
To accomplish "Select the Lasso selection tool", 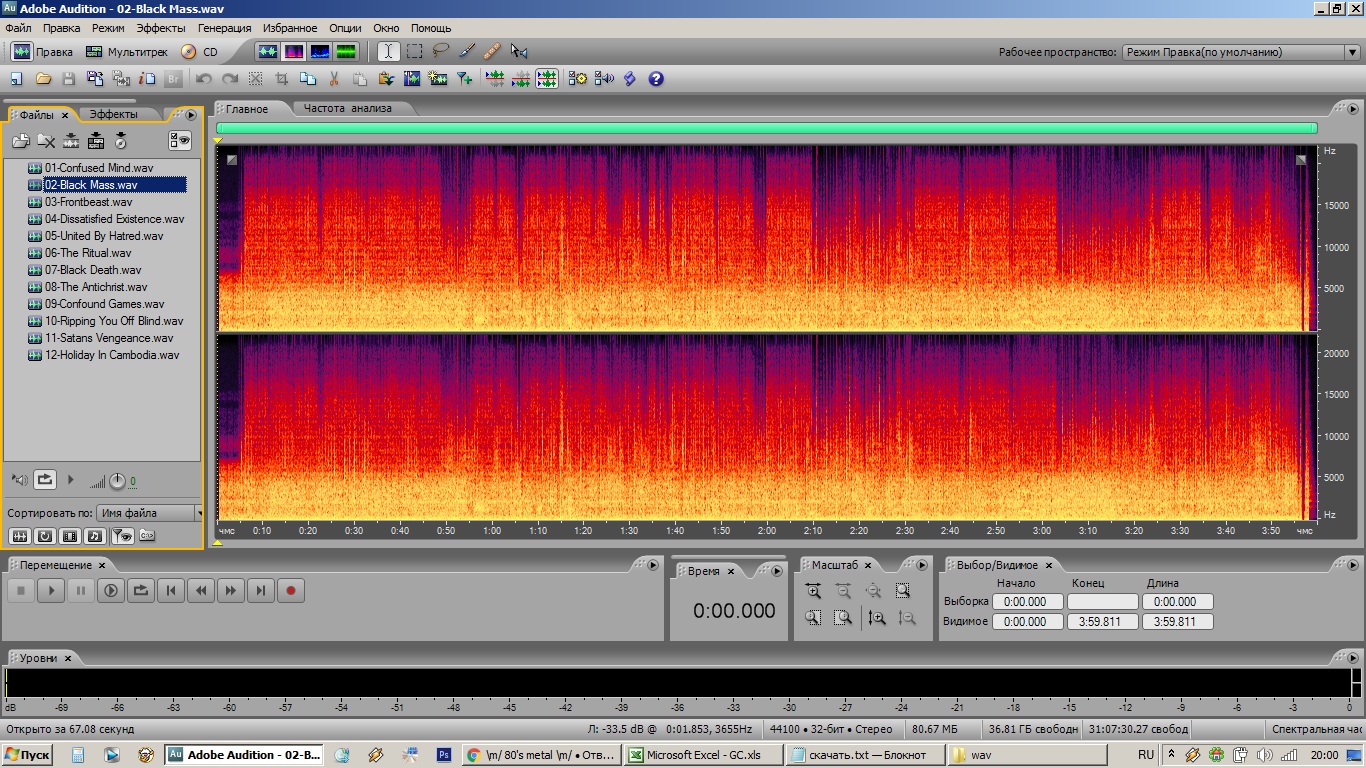I will pos(440,52).
